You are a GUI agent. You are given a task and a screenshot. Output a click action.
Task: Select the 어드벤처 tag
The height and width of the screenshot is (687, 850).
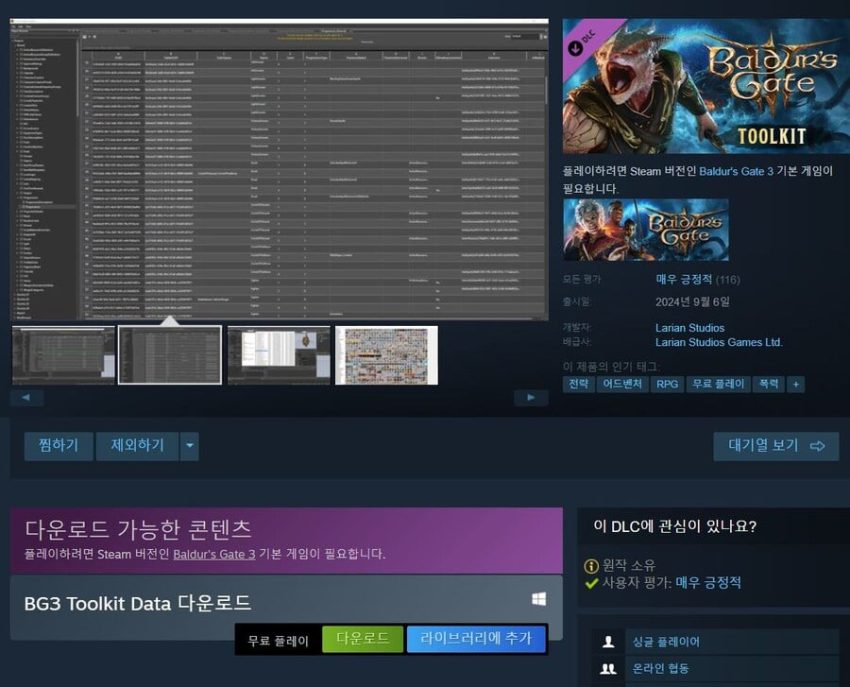622,384
